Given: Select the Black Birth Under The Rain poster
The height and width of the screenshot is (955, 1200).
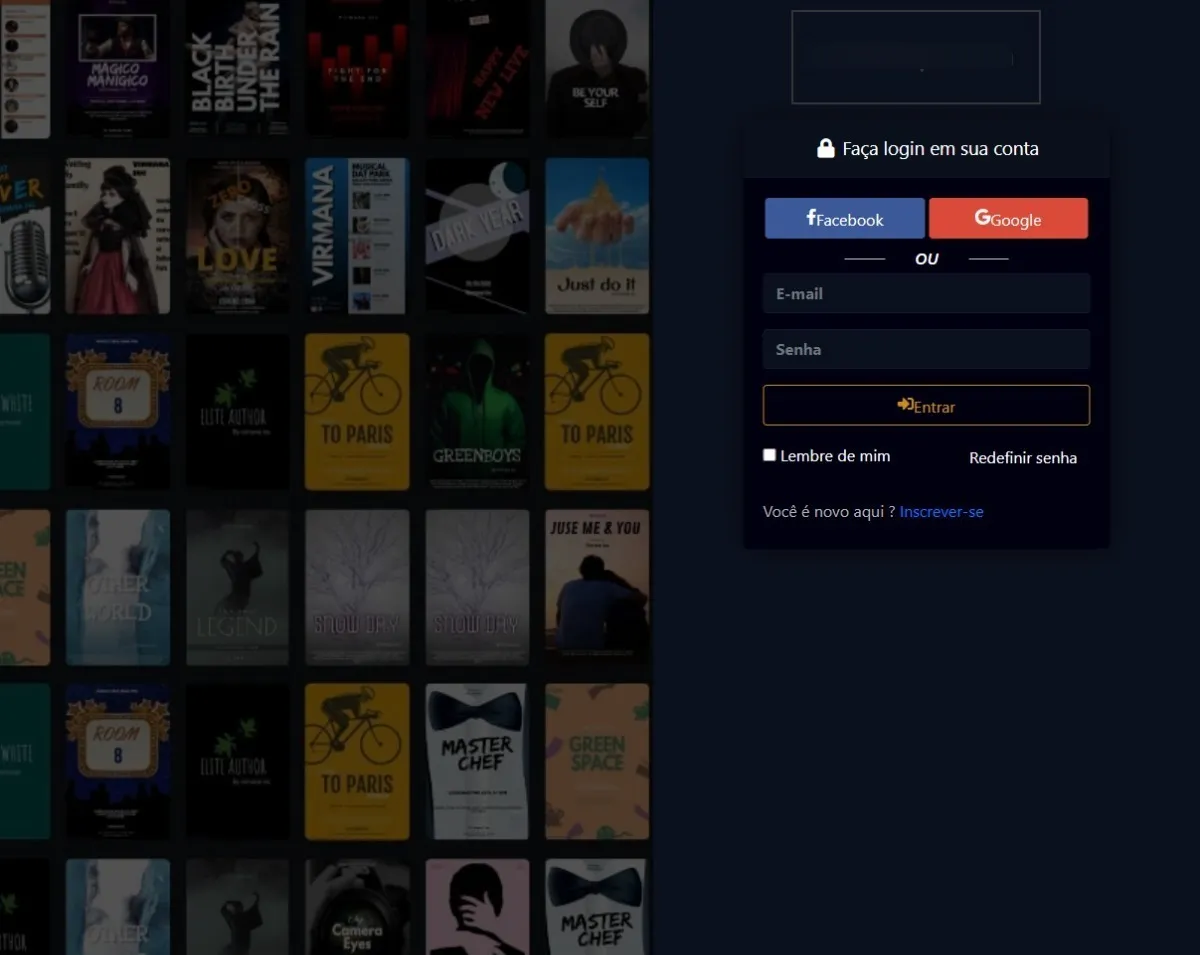Looking at the screenshot, I should [237, 68].
